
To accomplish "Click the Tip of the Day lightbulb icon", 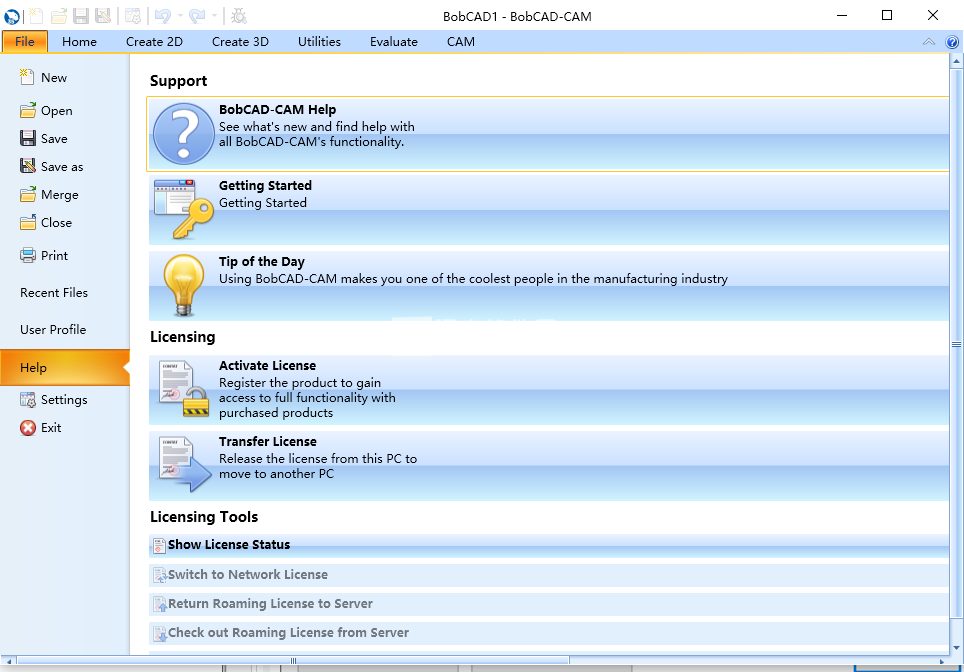I will pyautogui.click(x=183, y=285).
